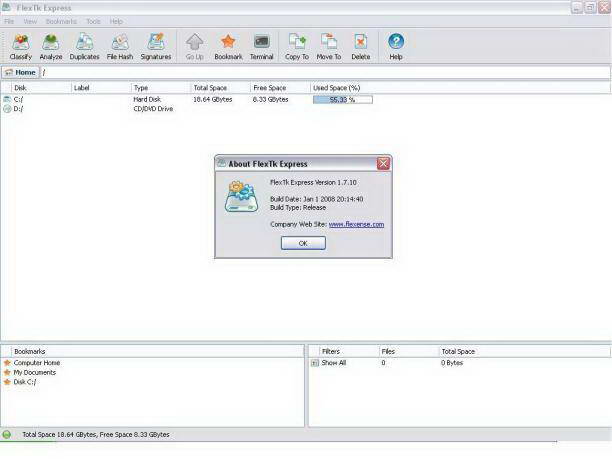Open the Tools menu
This screenshot has width=612, height=459.
coord(93,21)
